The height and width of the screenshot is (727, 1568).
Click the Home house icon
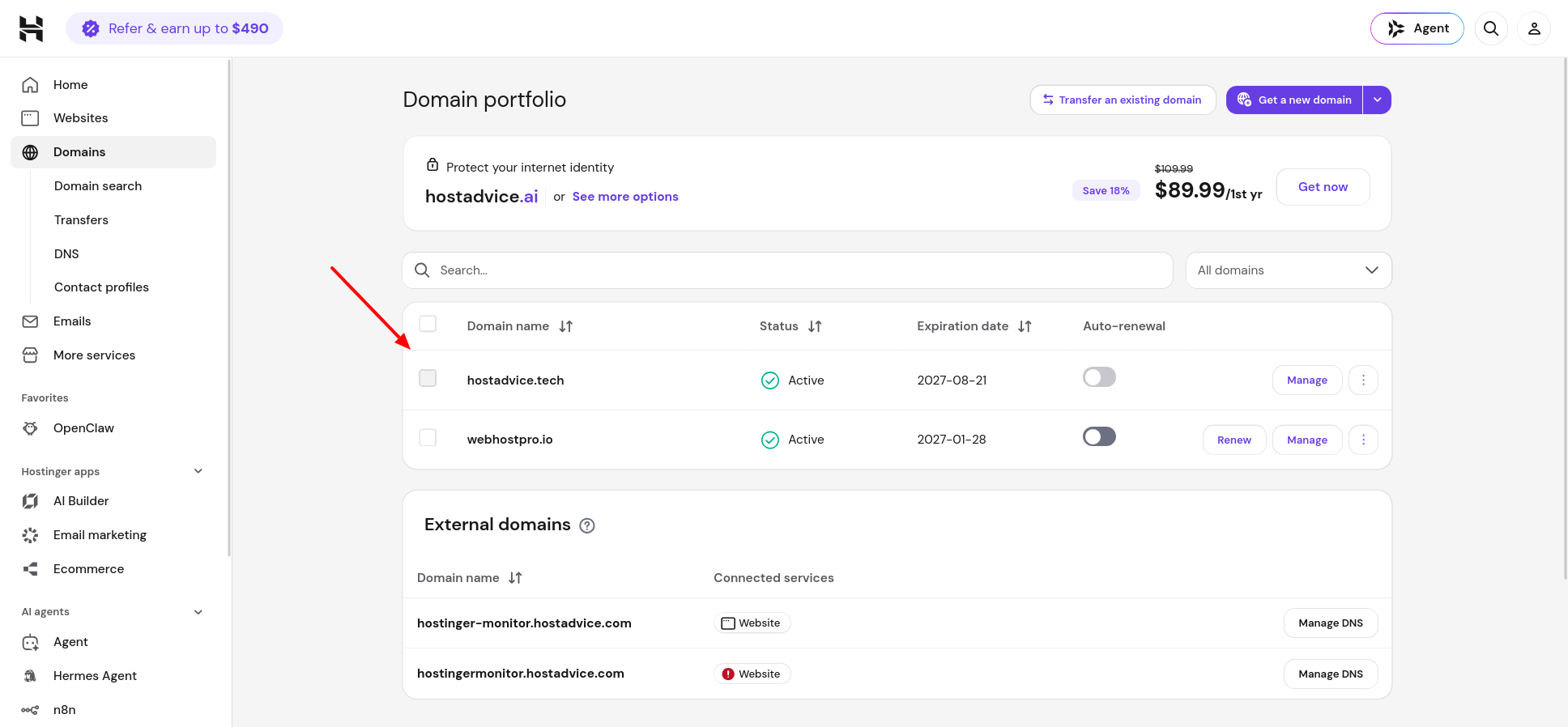[x=30, y=85]
